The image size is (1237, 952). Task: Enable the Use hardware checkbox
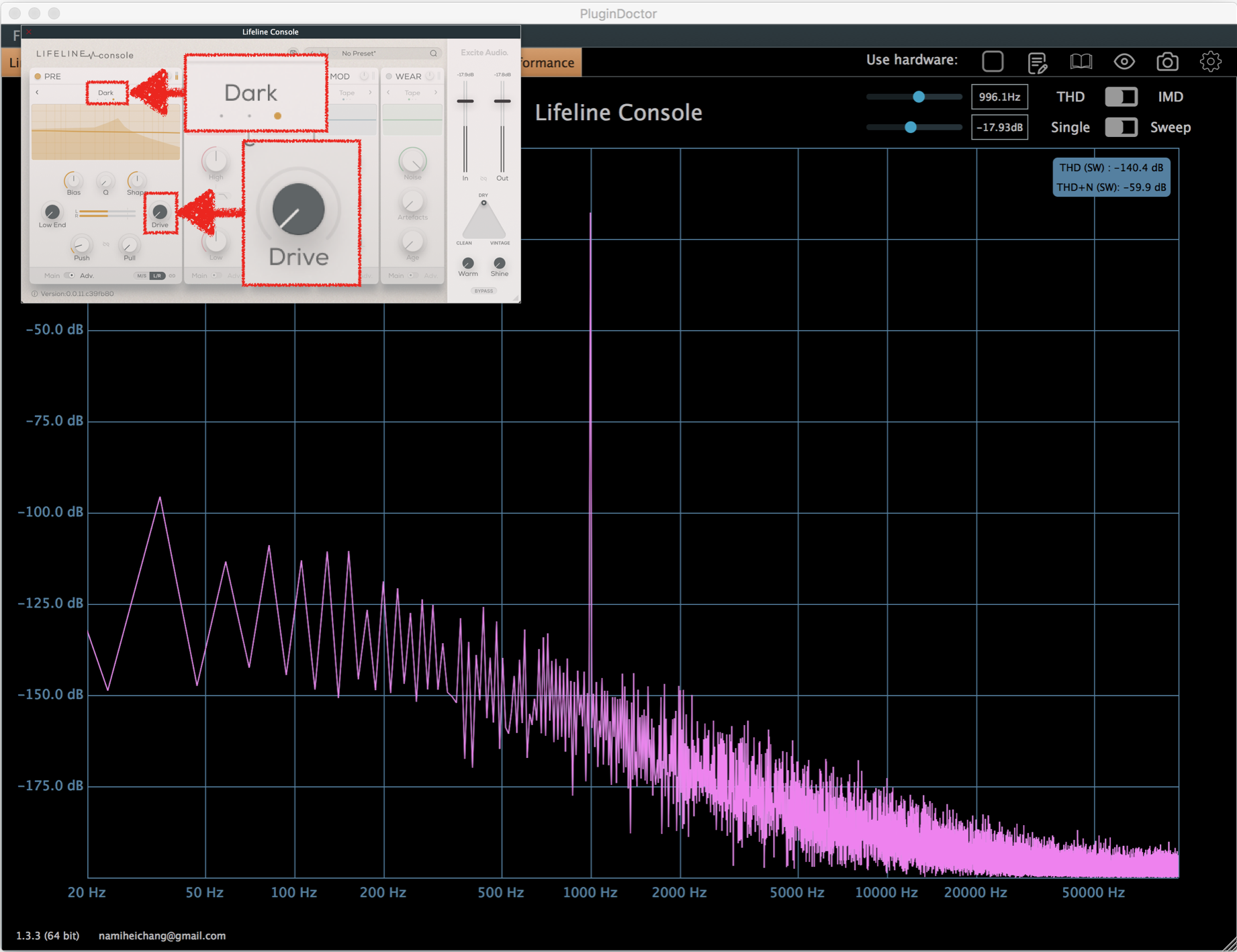tap(993, 61)
